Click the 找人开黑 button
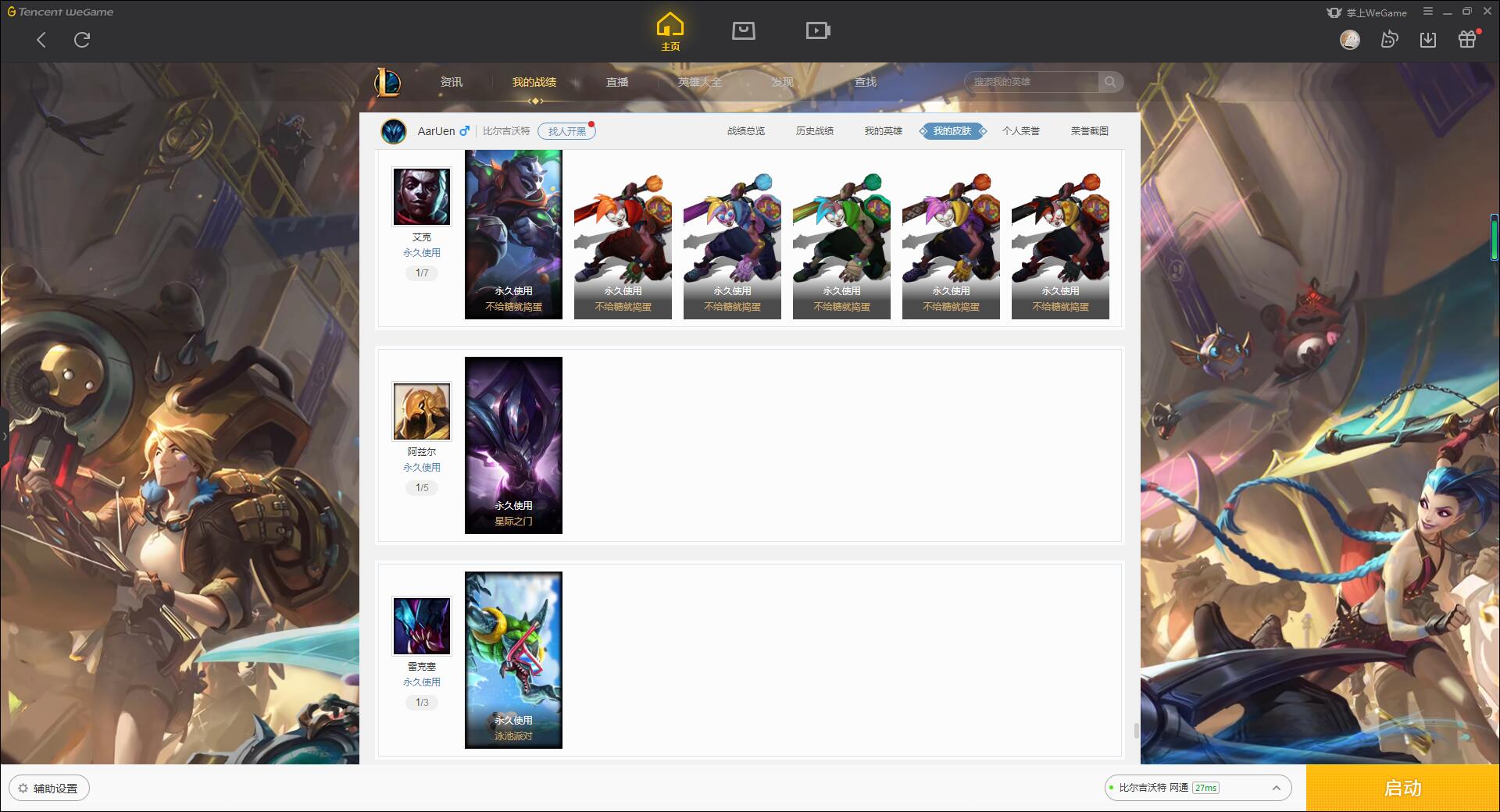This screenshot has width=1500, height=812. 567,131
